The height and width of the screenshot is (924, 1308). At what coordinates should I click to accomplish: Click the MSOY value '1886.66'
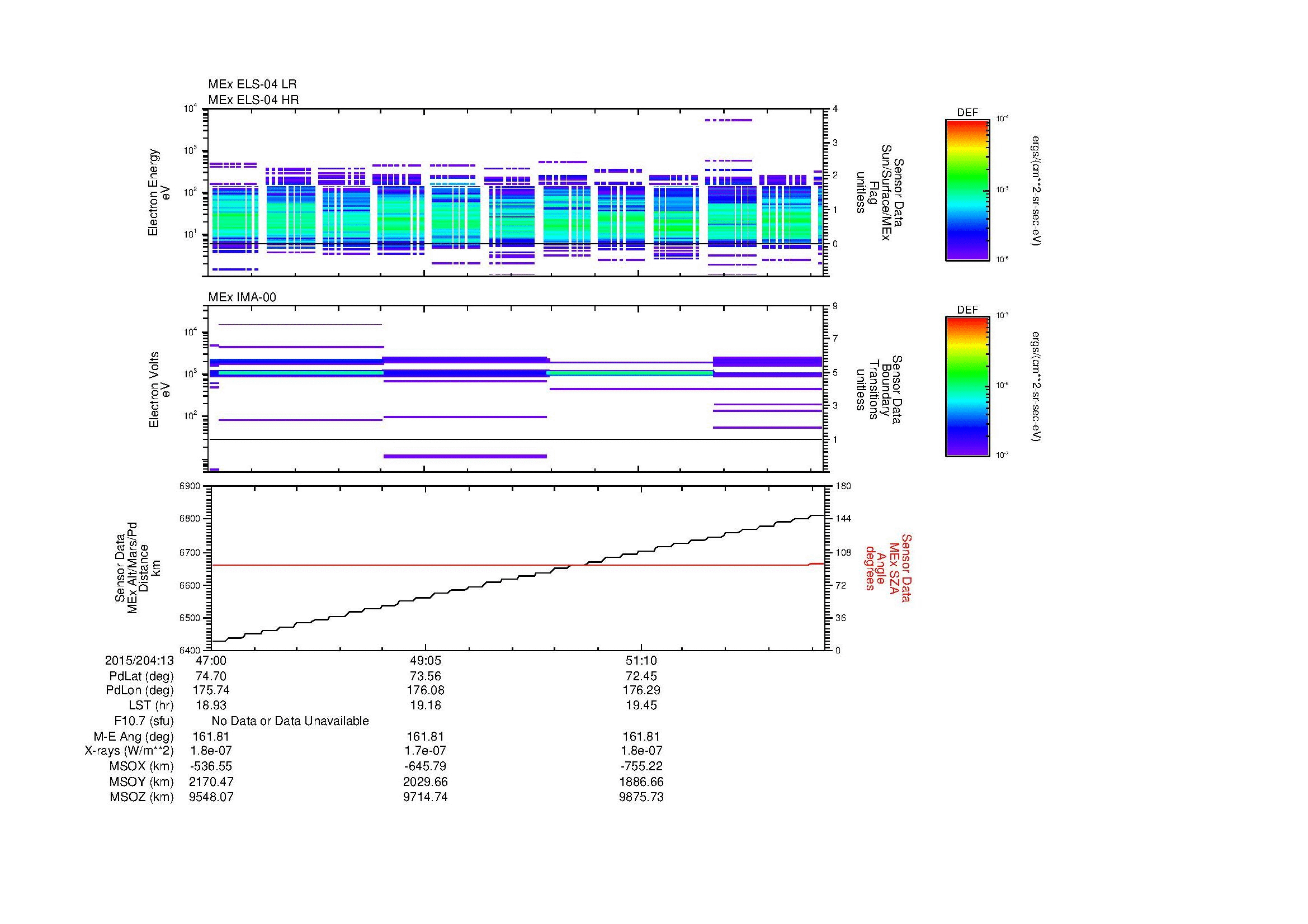pyautogui.click(x=641, y=781)
